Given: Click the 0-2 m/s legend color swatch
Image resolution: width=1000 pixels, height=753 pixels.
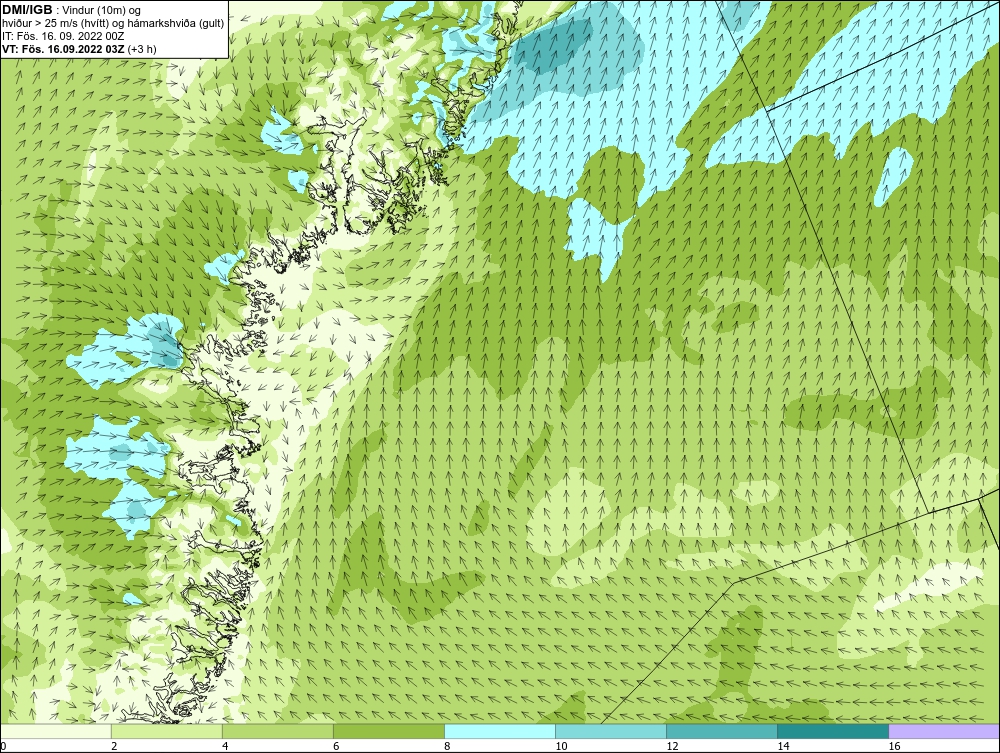Looking at the screenshot, I should point(55,731).
